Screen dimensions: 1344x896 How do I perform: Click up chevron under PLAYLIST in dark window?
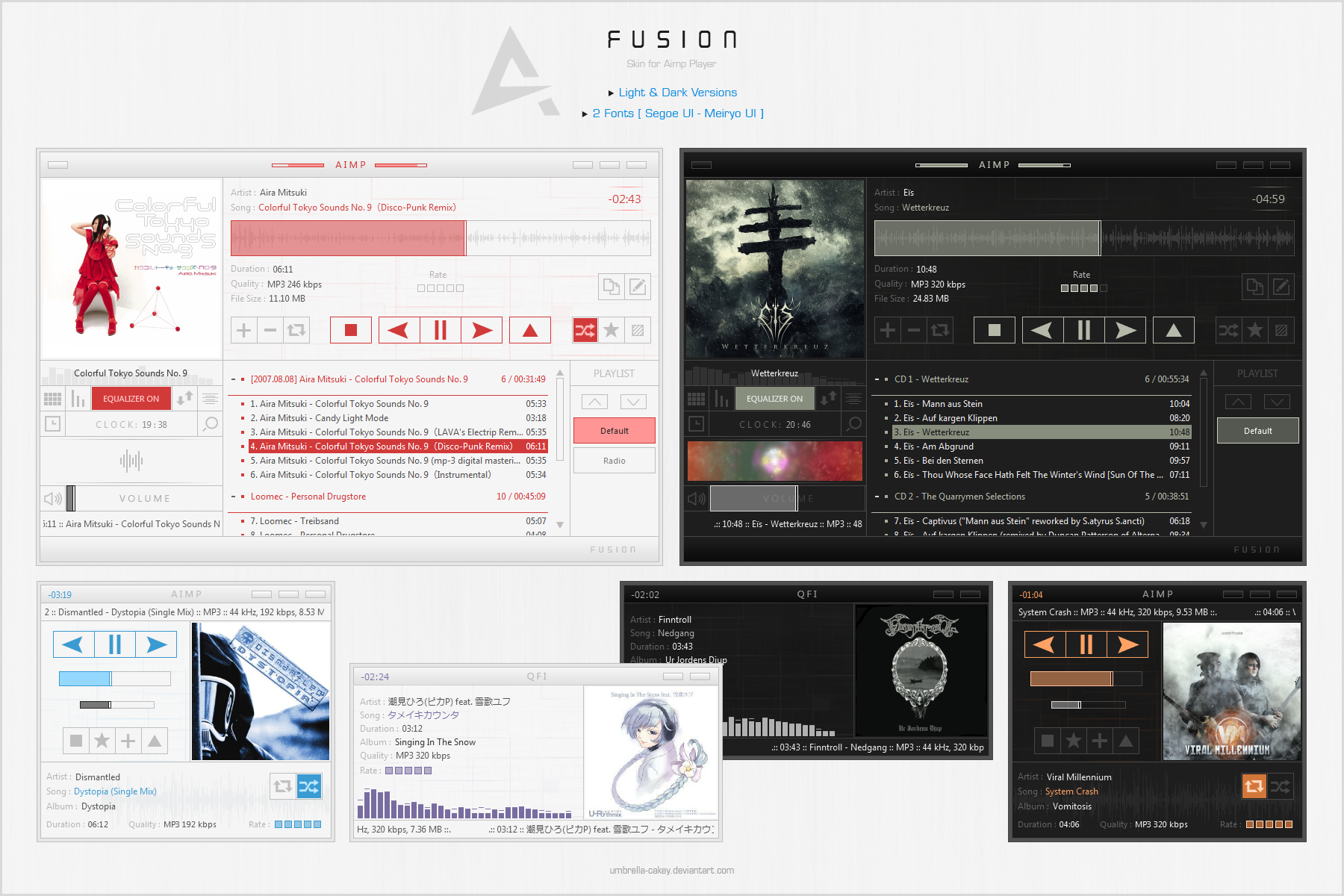pyautogui.click(x=1238, y=402)
